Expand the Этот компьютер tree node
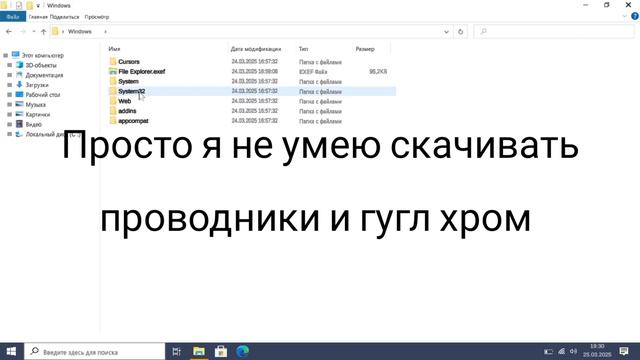Viewport: 640px width, 360px height. (5, 55)
